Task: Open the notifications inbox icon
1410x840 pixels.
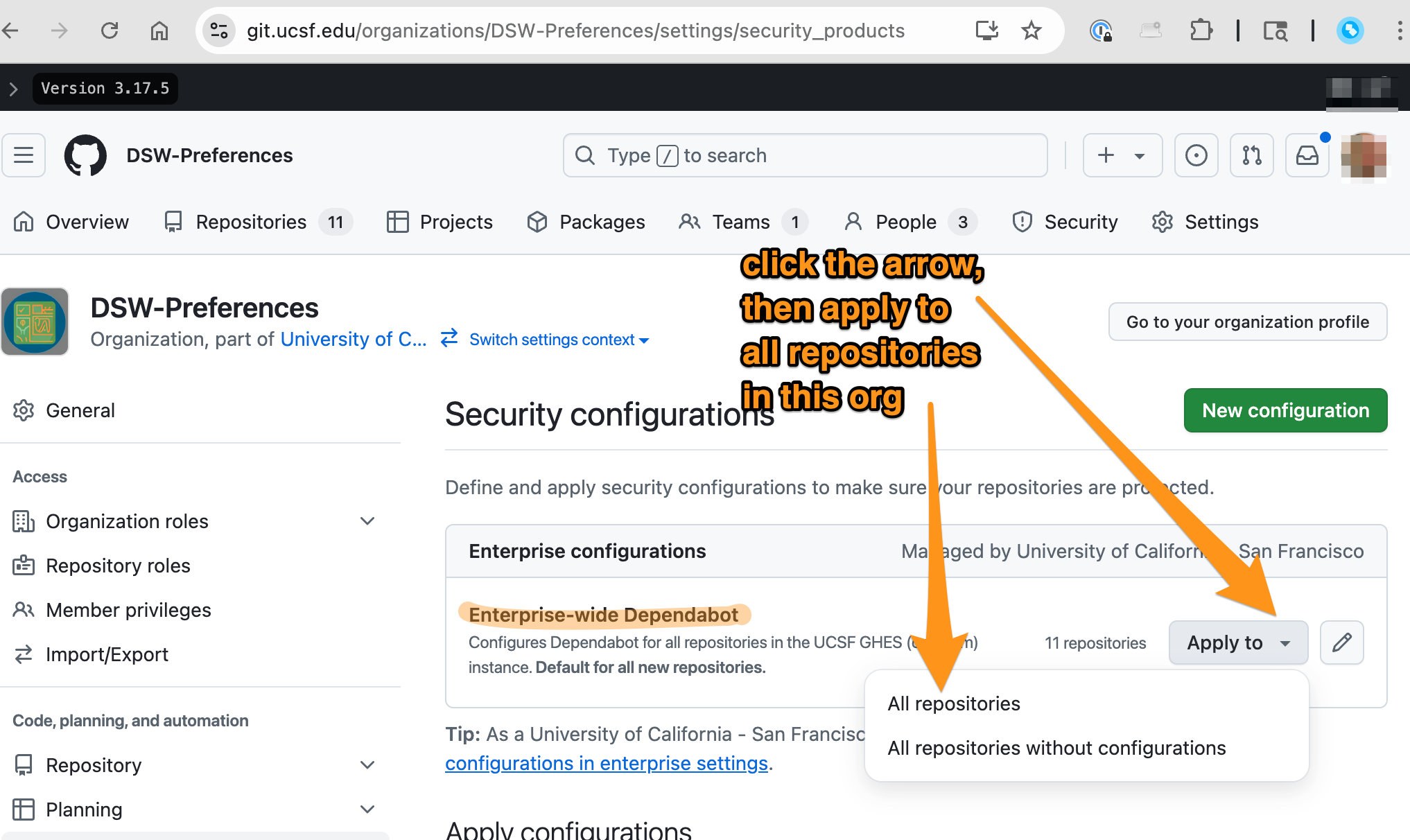Action: tap(1307, 155)
